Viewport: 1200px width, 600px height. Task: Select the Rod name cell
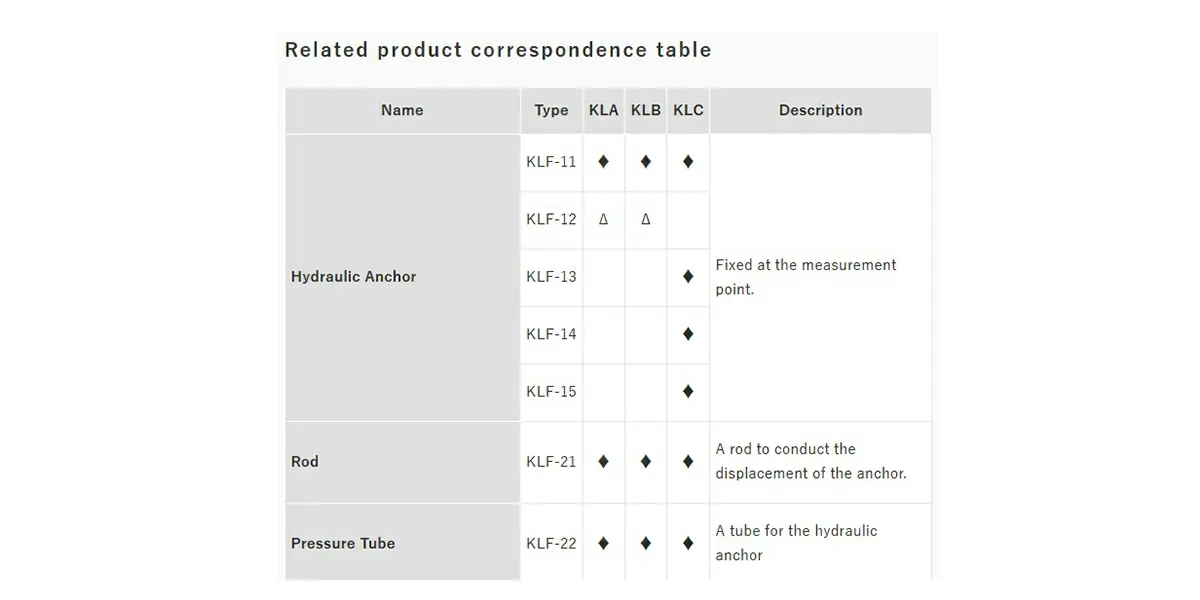click(305, 461)
